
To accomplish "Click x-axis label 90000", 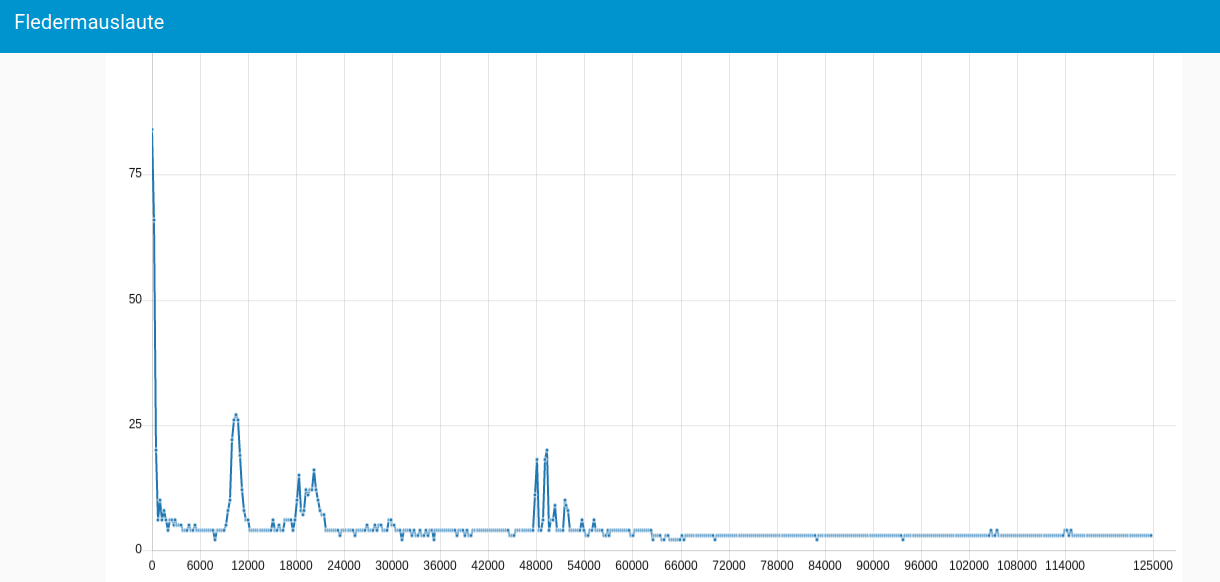I will coord(873,566).
